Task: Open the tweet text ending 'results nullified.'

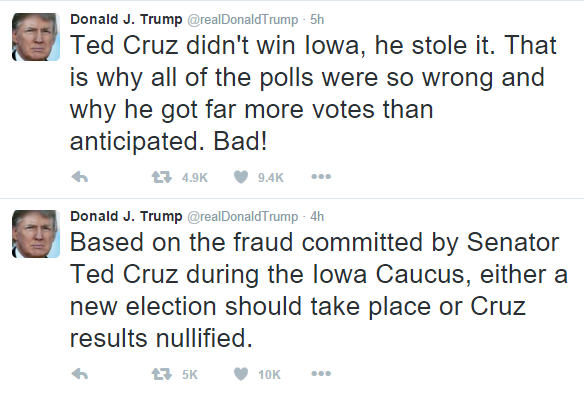Action: tap(318, 290)
